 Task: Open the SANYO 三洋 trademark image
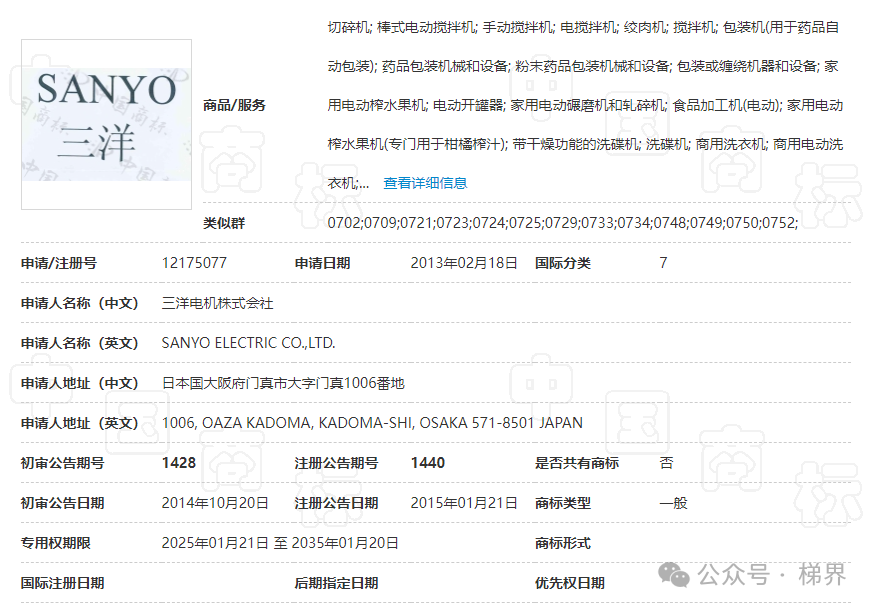pyautogui.click(x=105, y=123)
